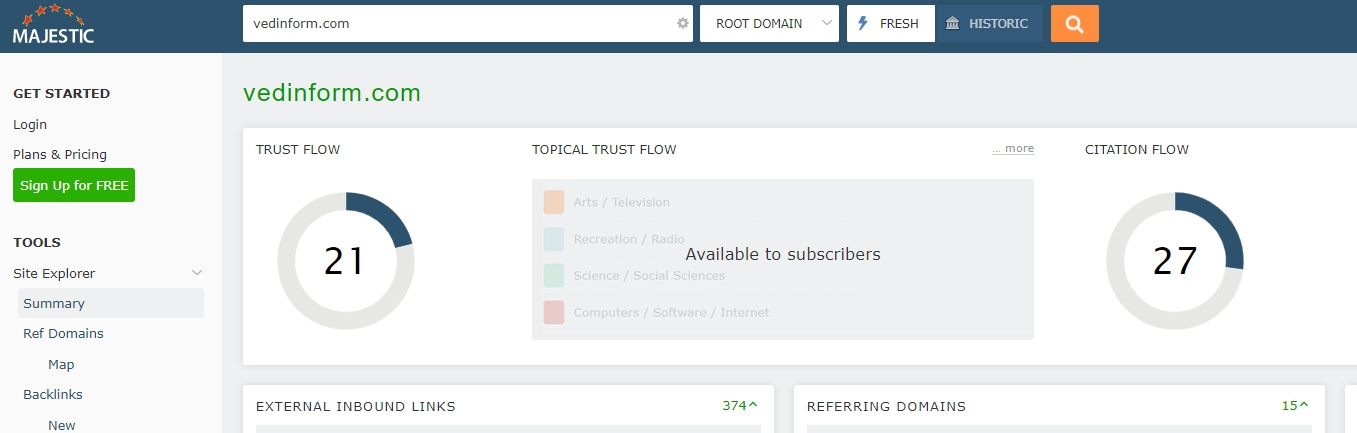Click the domain search input field

[x=455, y=24]
